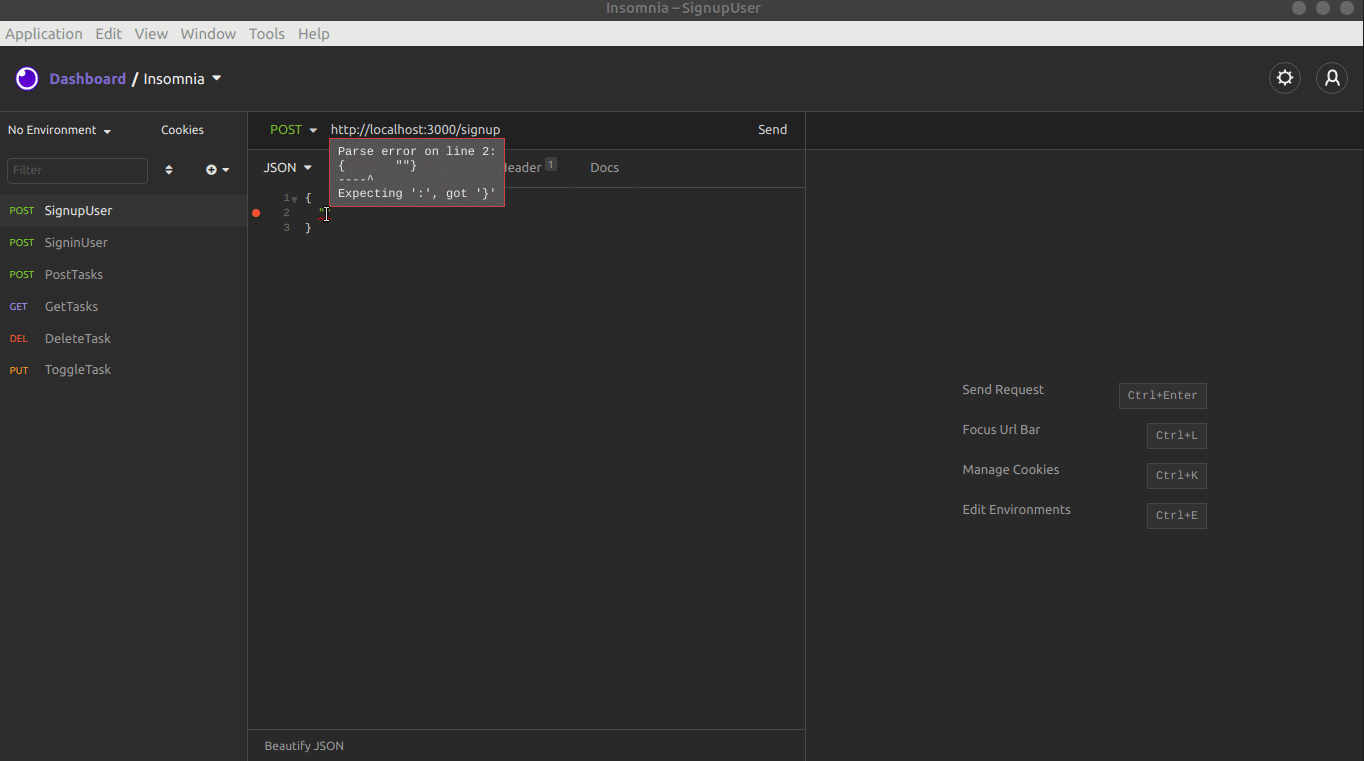This screenshot has width=1364, height=761.
Task: Click the Focus Url Bar label
Action: click(1001, 430)
